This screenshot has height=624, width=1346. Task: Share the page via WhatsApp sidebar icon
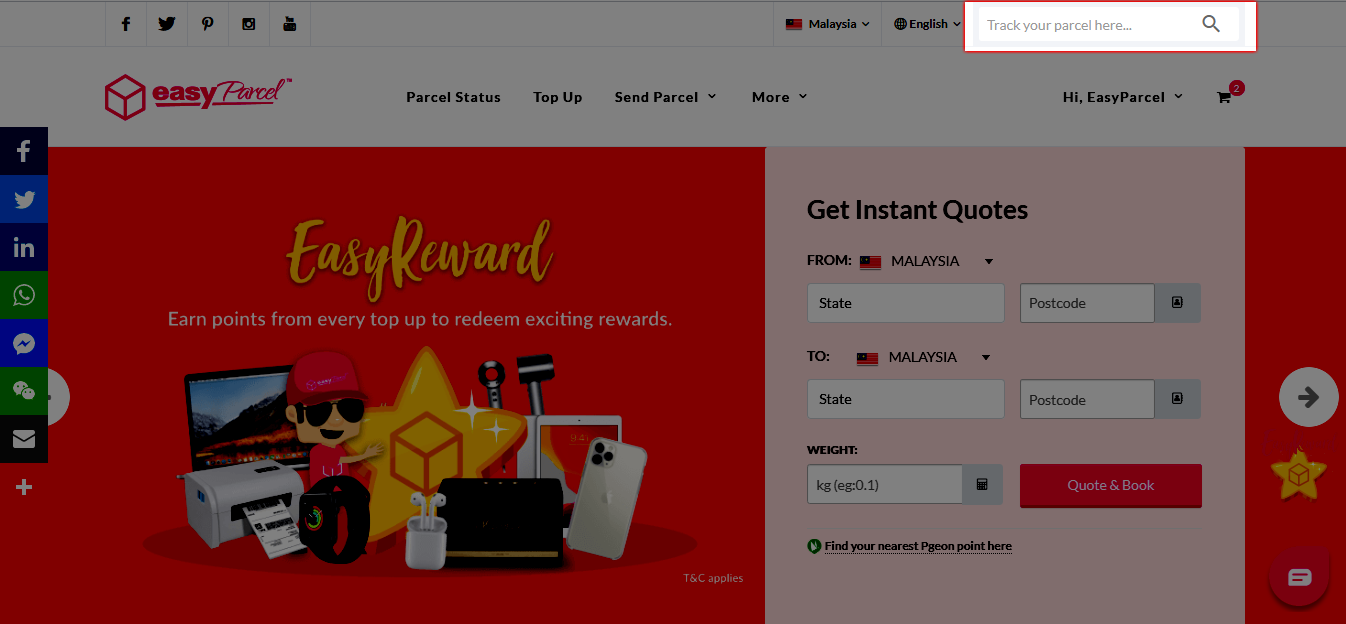point(24,295)
